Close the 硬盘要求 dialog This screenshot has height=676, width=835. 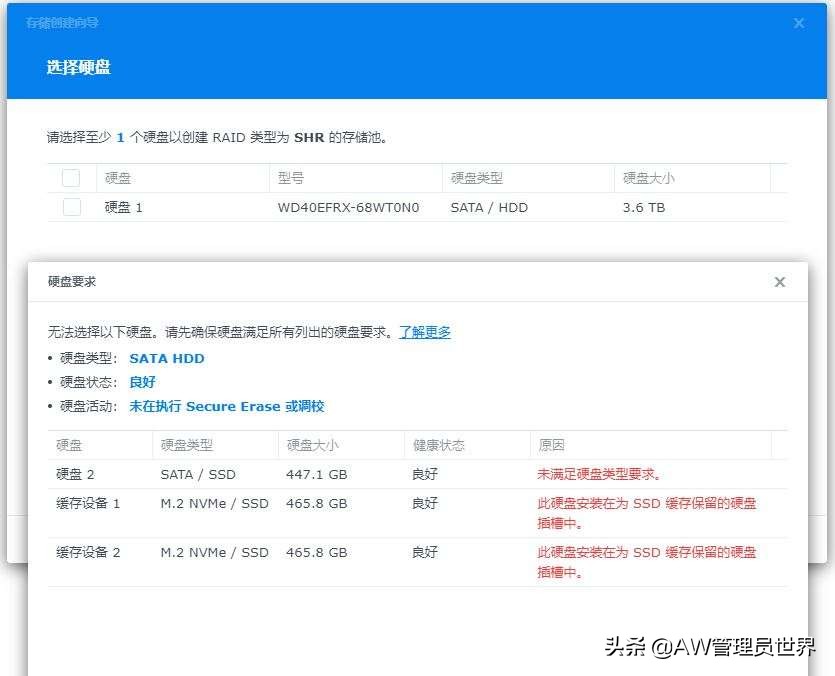point(779,282)
